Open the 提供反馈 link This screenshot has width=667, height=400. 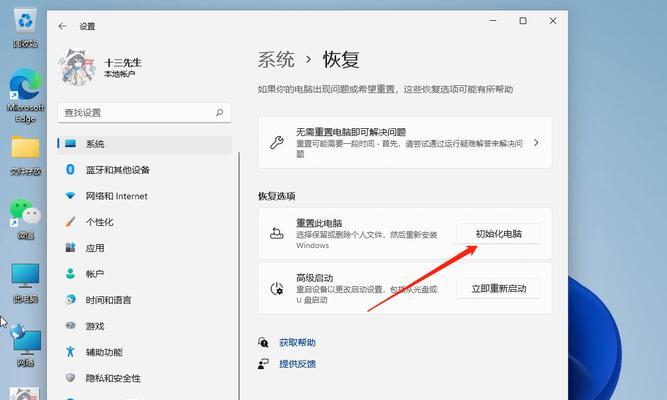coord(297,364)
